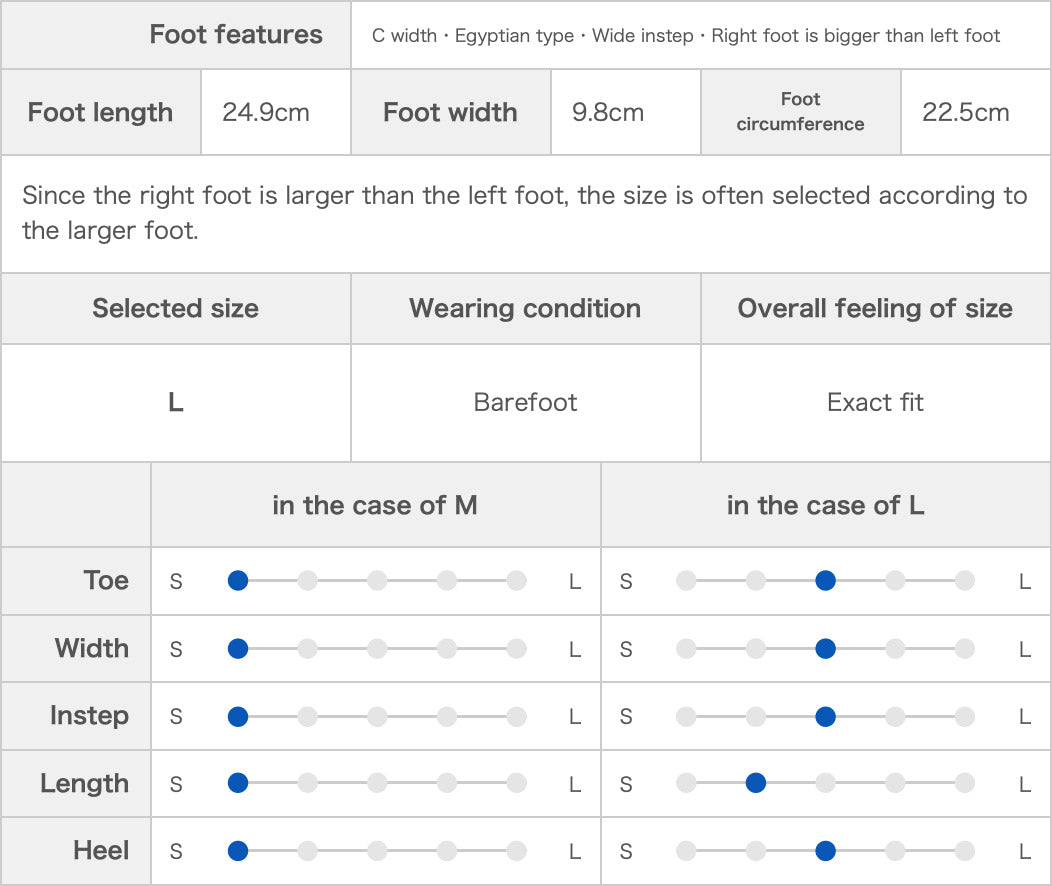Select the rightmost gray dot on the L Width scale
The image size is (1052, 886).
click(x=965, y=649)
